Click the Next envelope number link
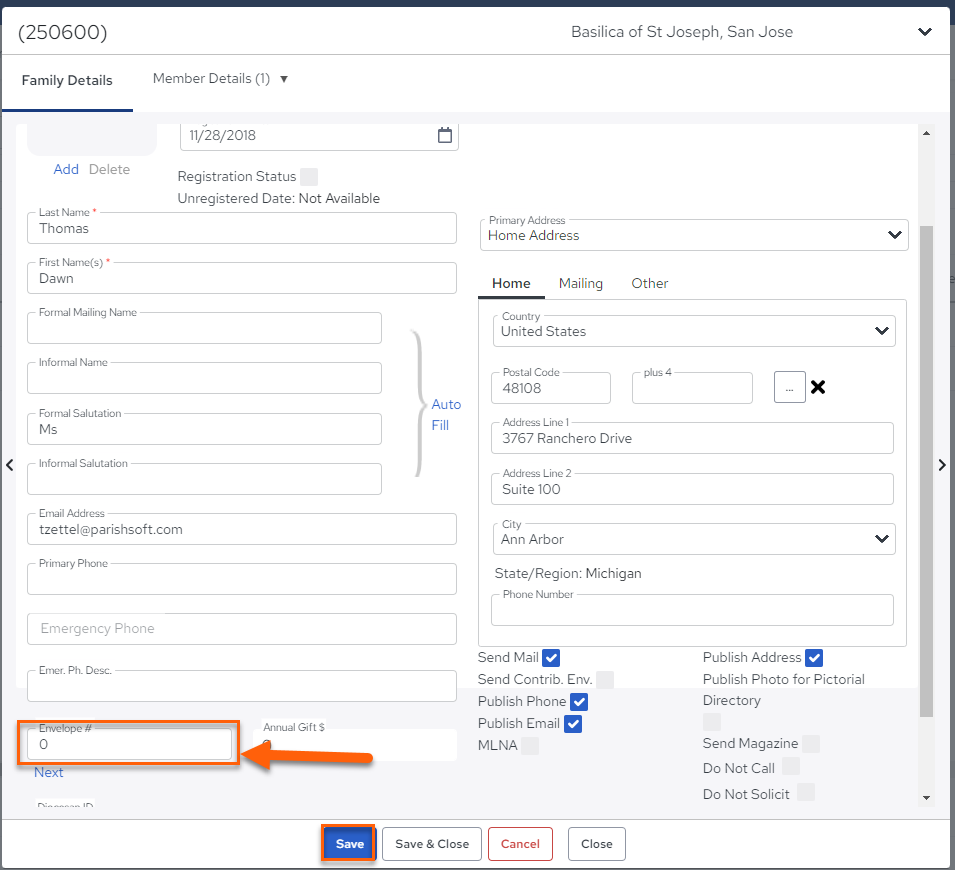The height and width of the screenshot is (870, 955). tap(49, 773)
